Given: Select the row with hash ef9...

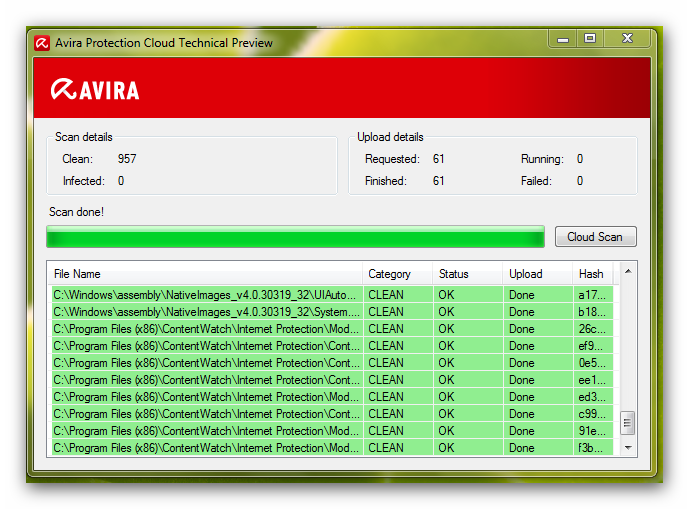Looking at the screenshot, I should pos(332,346).
